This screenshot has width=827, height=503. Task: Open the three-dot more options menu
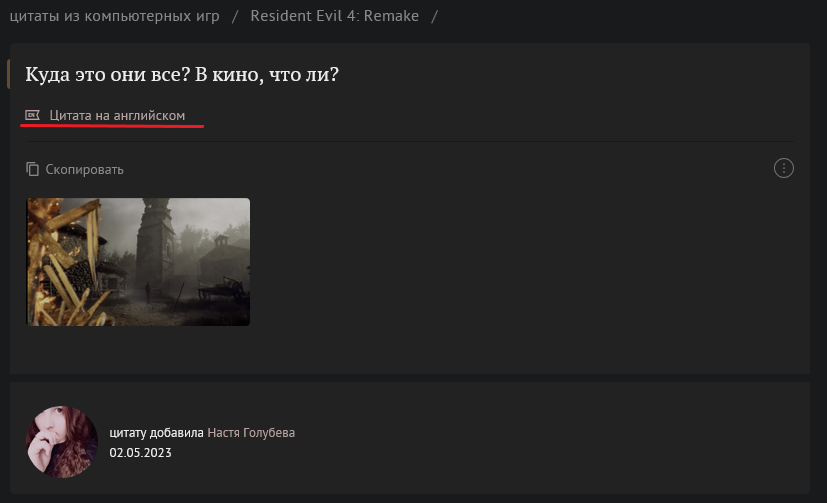783,168
